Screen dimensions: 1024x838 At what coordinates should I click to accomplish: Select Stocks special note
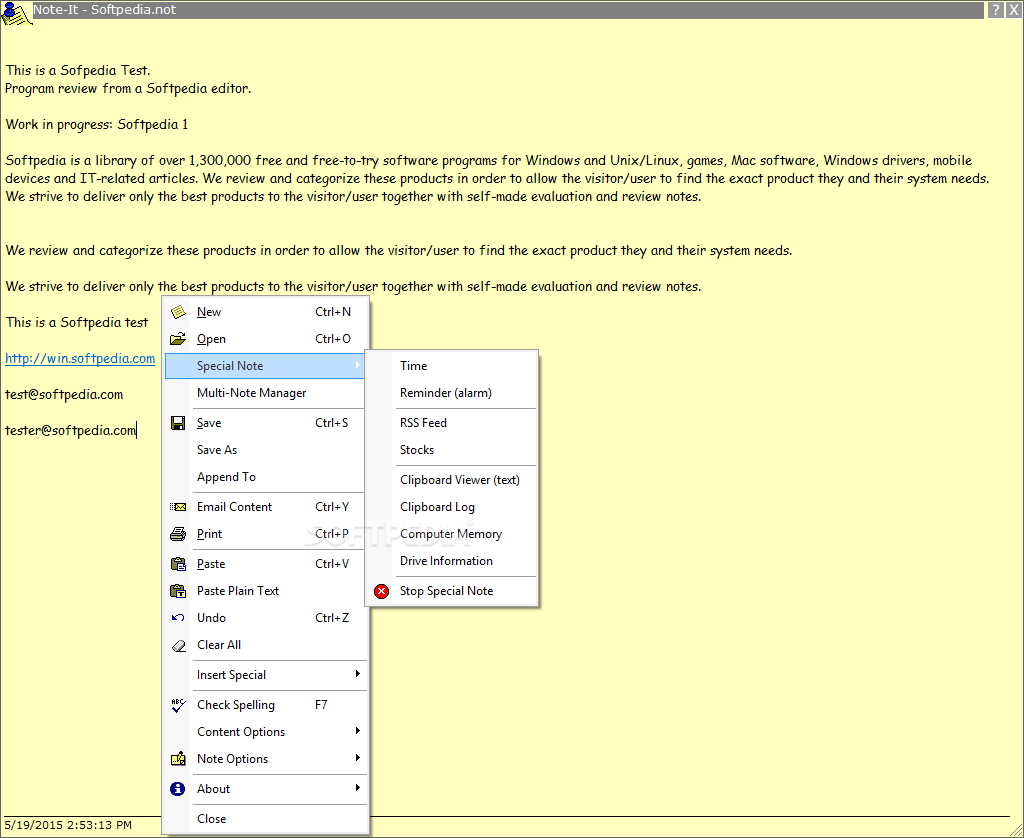click(452, 450)
